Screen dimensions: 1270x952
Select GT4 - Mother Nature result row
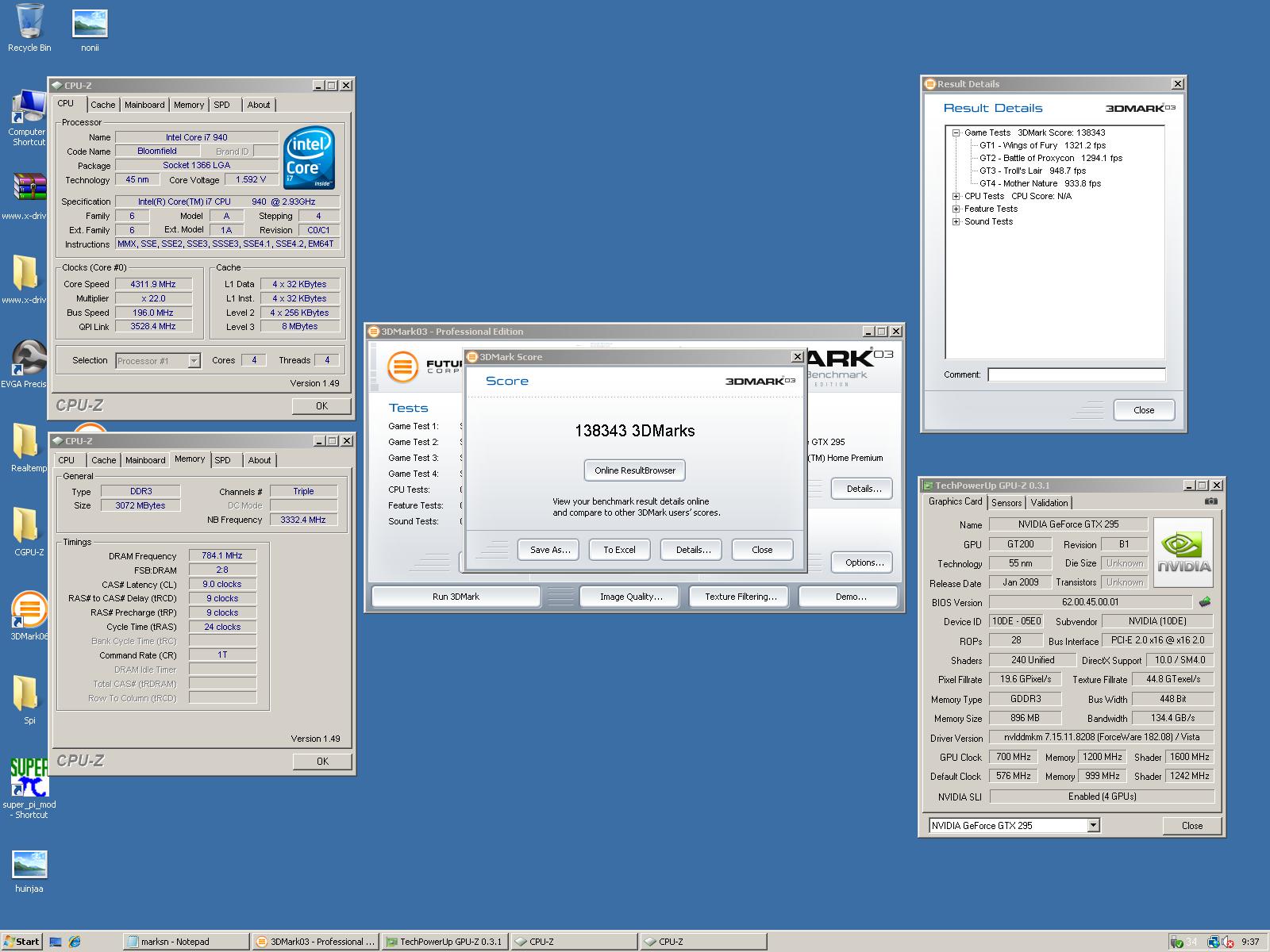tap(1040, 183)
